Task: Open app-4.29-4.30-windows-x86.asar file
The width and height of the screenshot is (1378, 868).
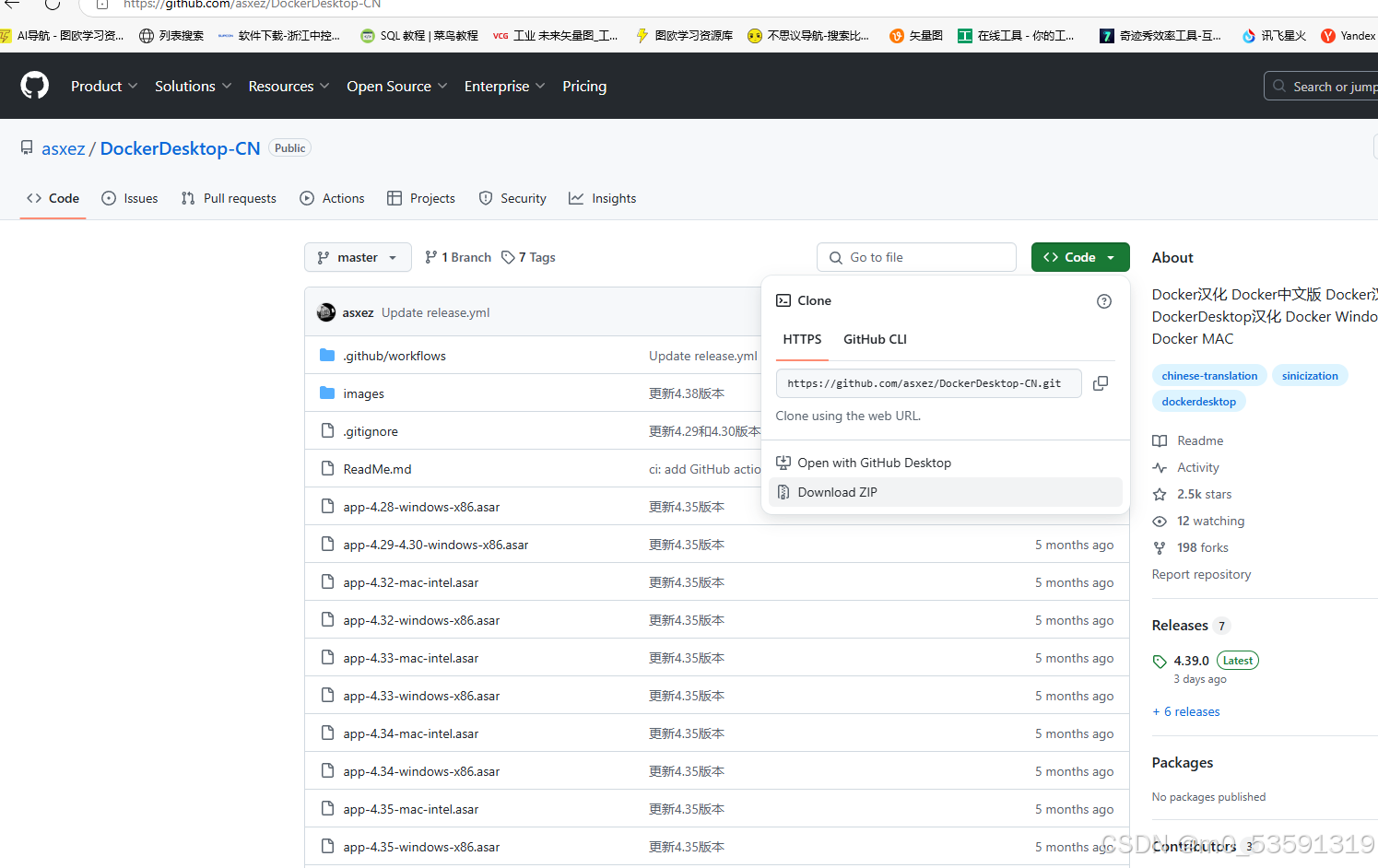Action: (x=436, y=545)
